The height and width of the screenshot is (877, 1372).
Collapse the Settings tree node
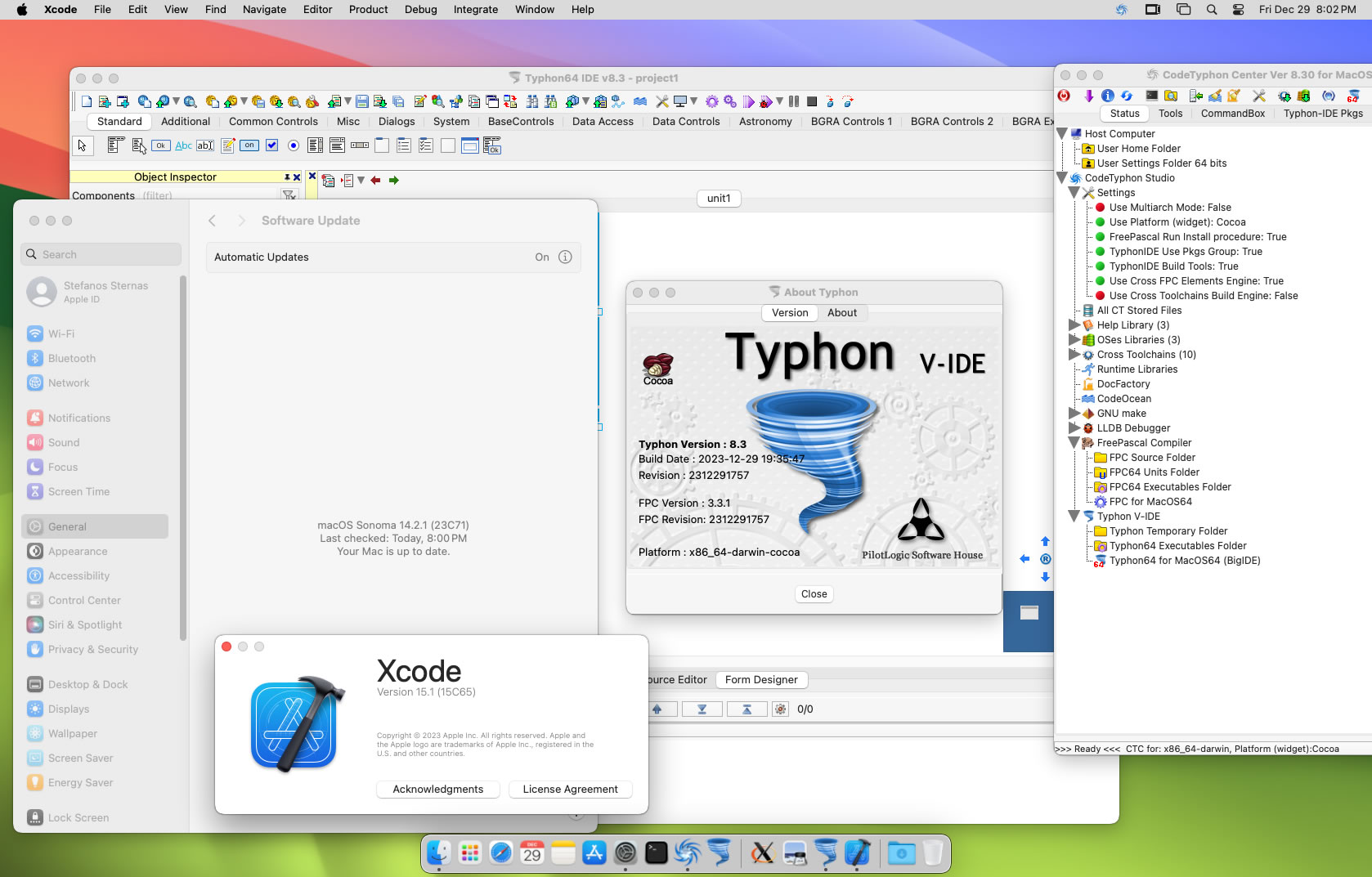pyautogui.click(x=1074, y=192)
